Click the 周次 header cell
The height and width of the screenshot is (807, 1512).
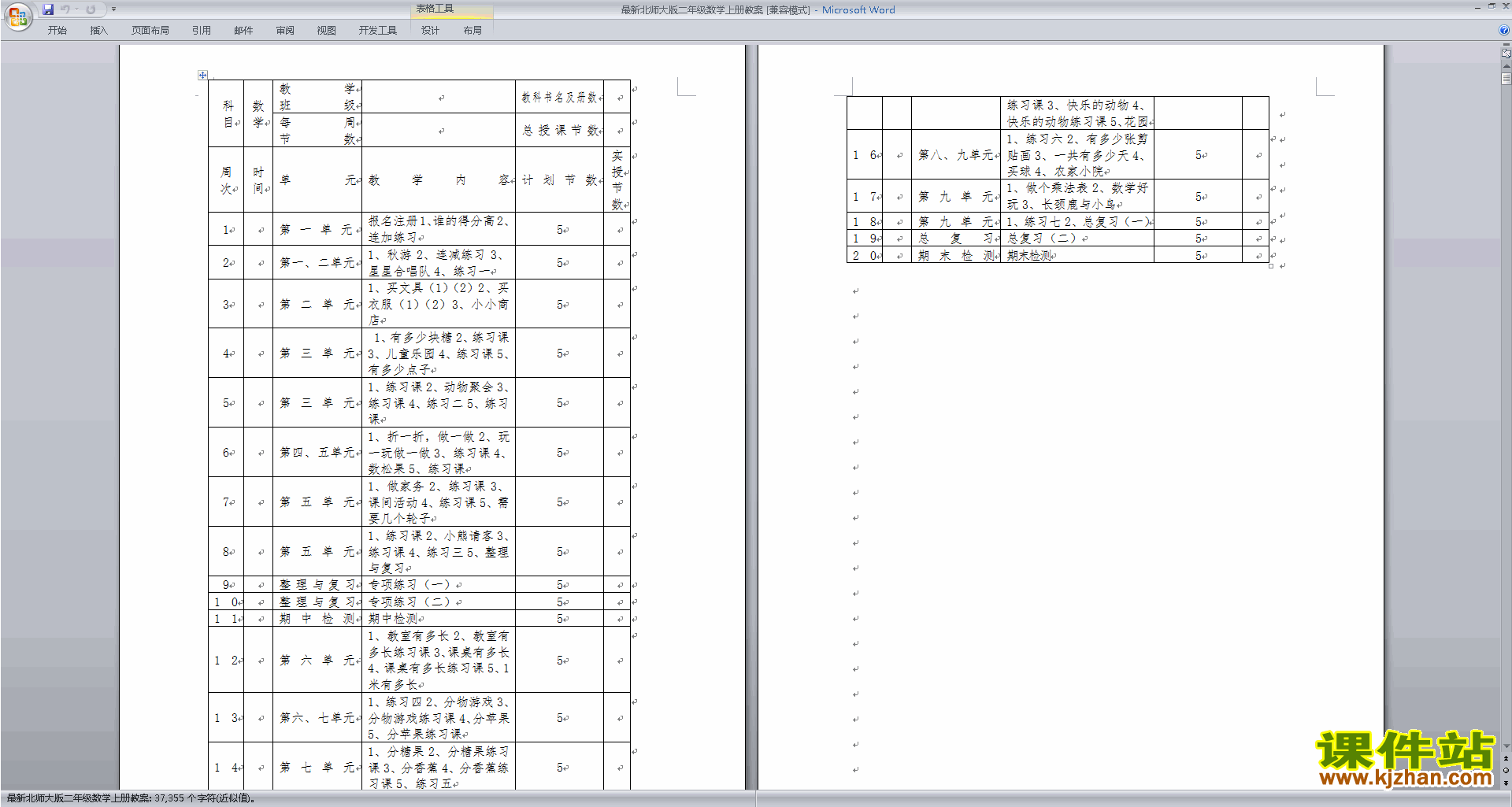[x=226, y=180]
